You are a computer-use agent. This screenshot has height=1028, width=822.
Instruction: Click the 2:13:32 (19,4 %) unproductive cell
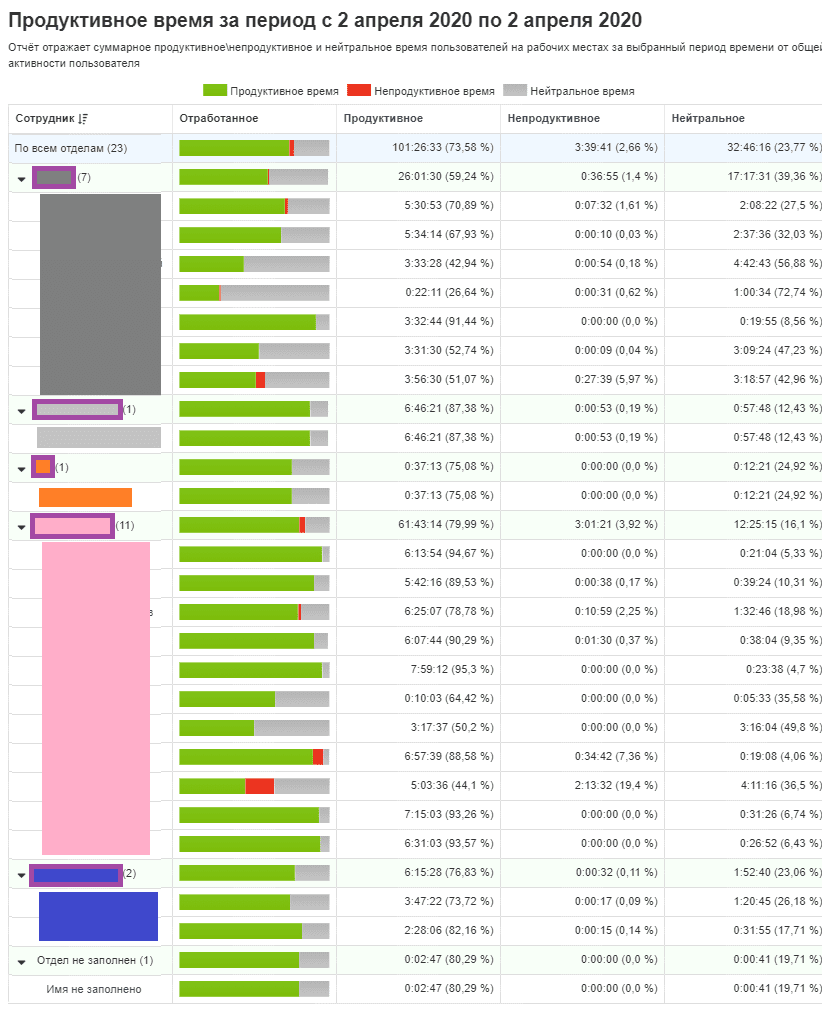point(615,786)
